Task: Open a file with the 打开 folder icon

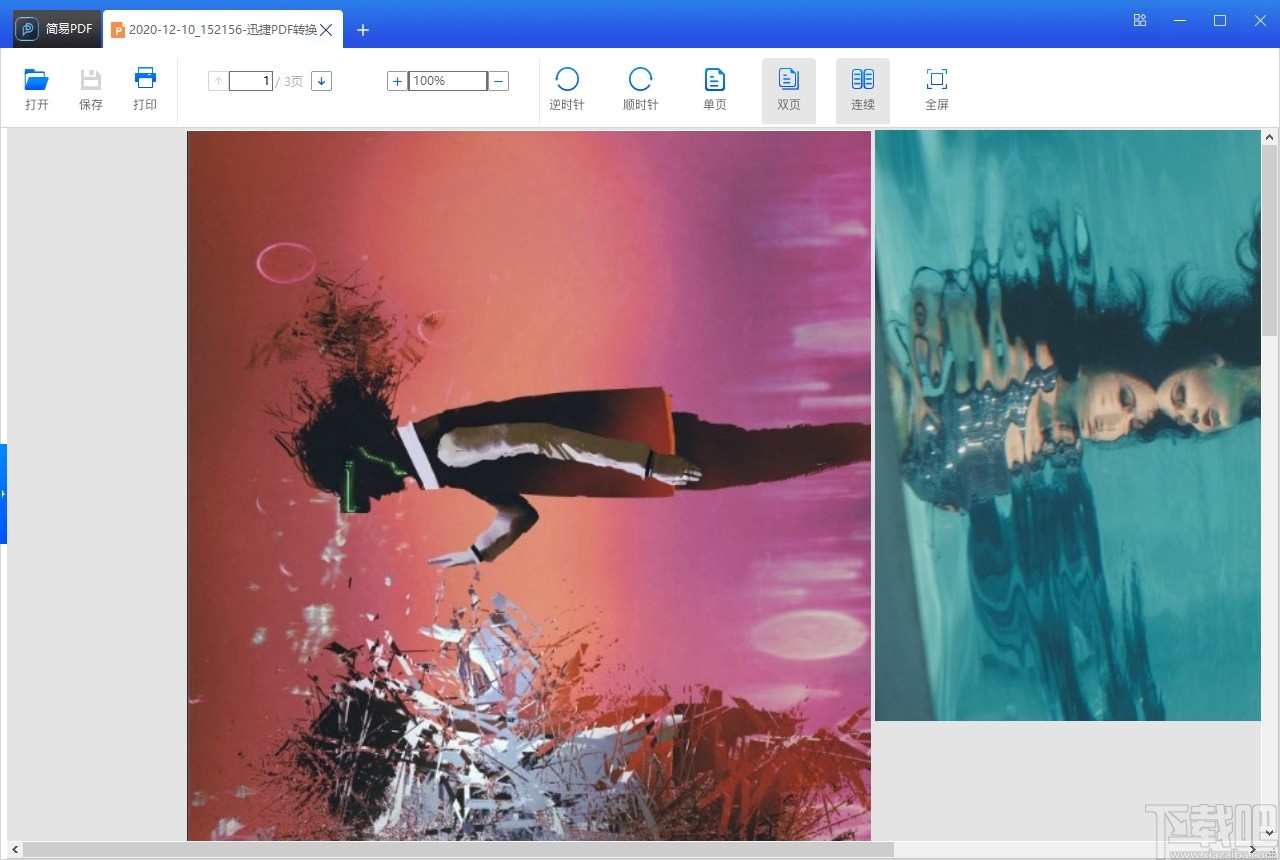Action: [x=37, y=89]
